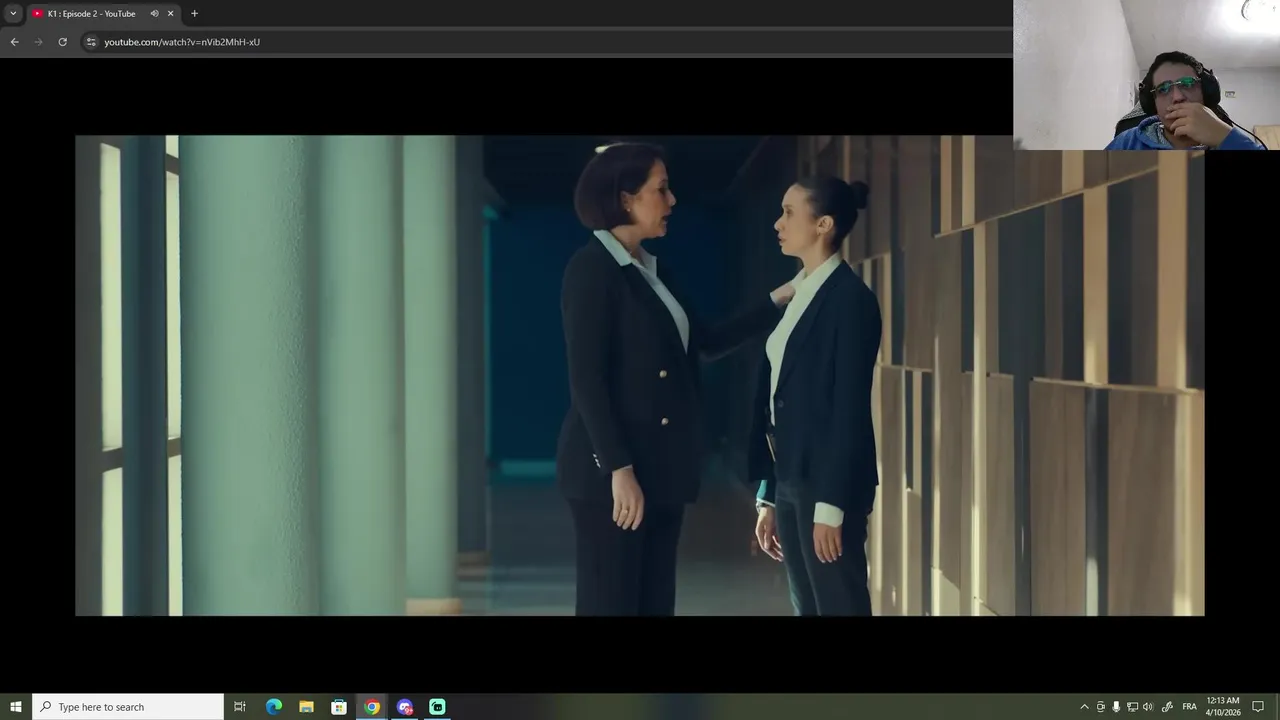Click the Type here to search box
1280x720 pixels.
click(128, 707)
